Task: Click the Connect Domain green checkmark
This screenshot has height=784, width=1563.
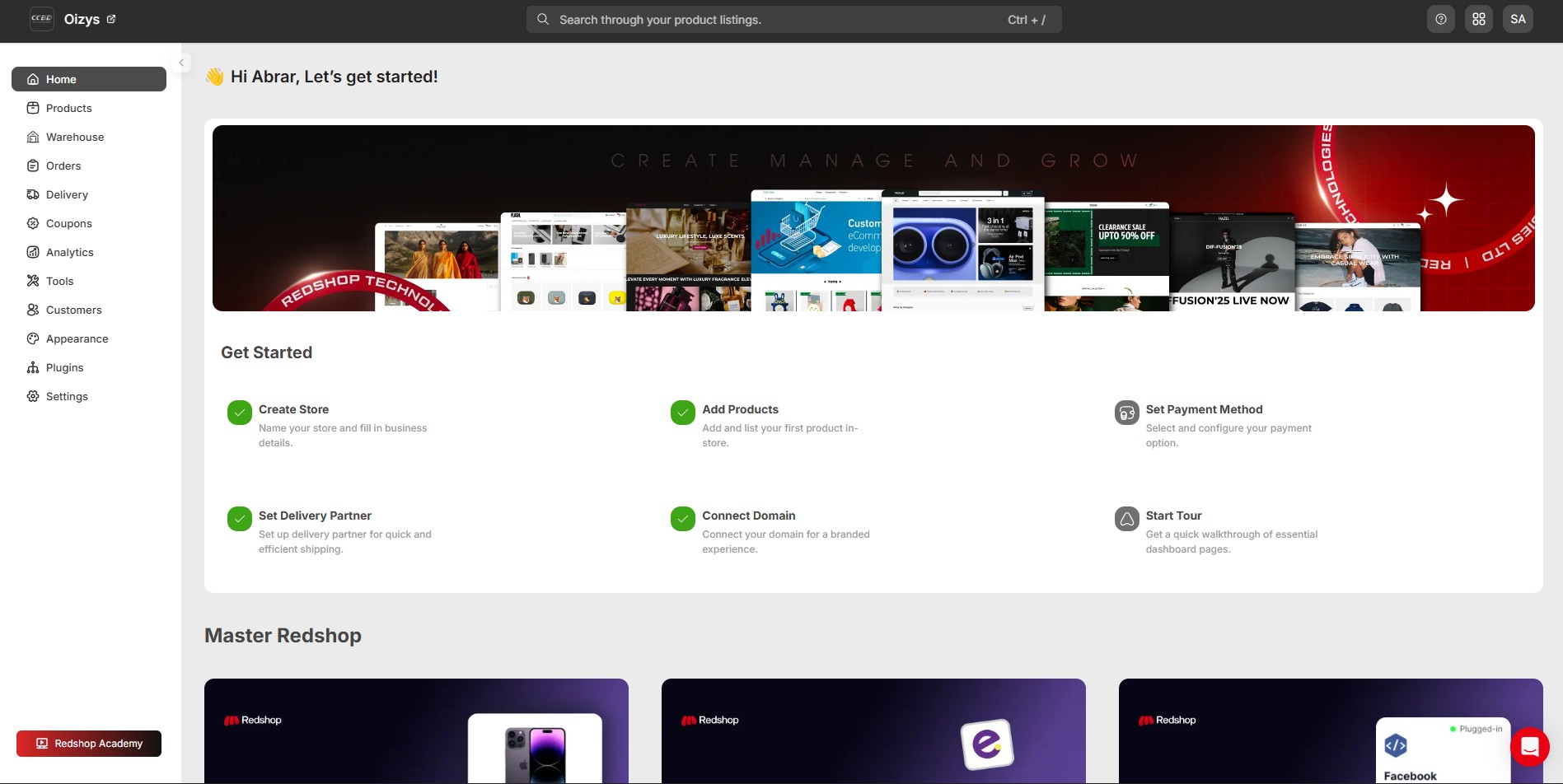Action: point(683,519)
